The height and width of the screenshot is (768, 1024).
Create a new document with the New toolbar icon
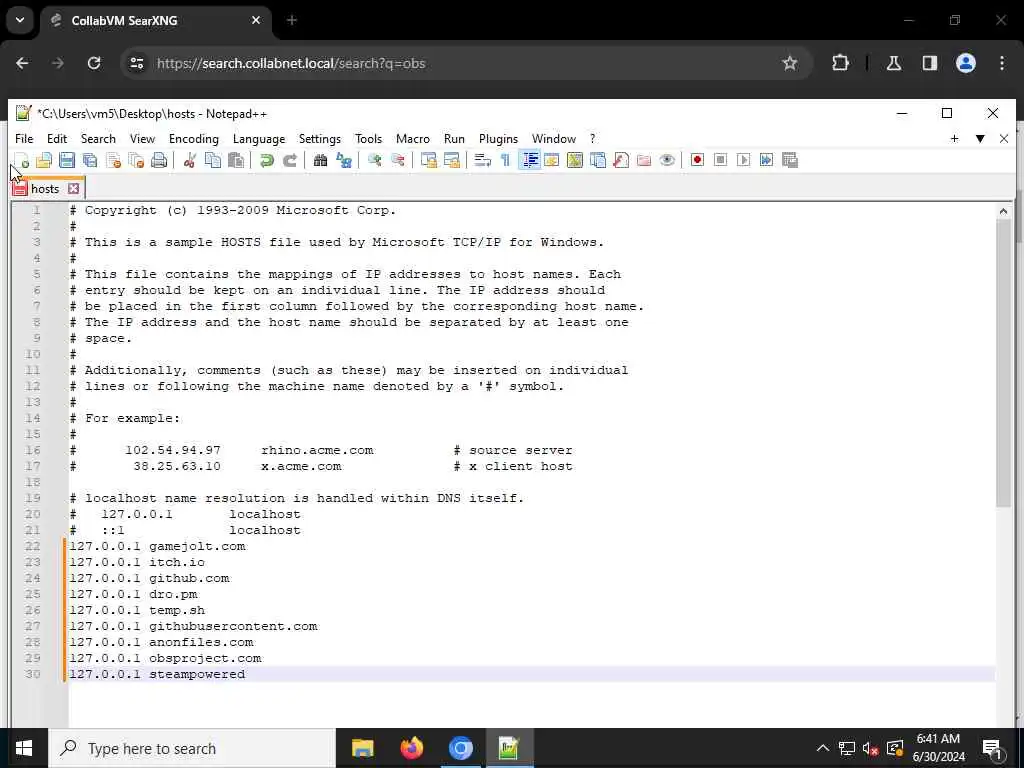pos(21,160)
